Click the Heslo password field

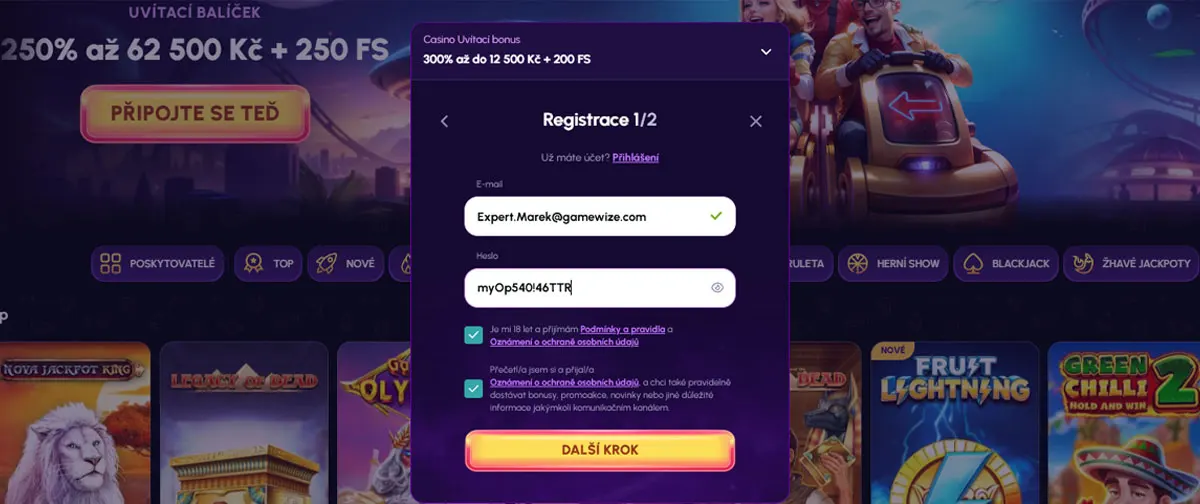click(x=600, y=288)
